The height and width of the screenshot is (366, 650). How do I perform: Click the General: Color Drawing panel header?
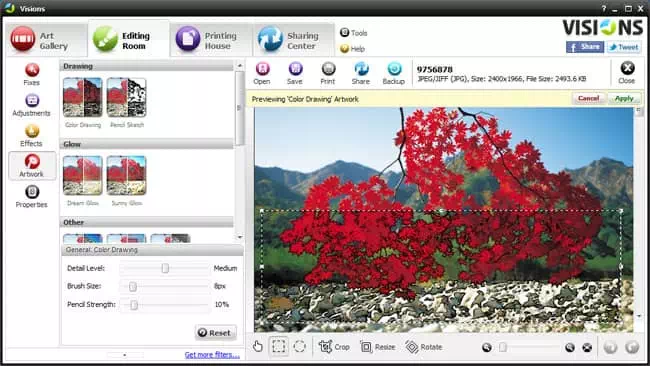click(x=152, y=250)
